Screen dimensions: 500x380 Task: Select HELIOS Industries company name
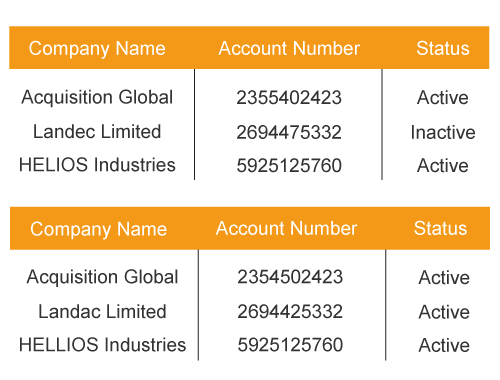pyautogui.click(x=97, y=165)
